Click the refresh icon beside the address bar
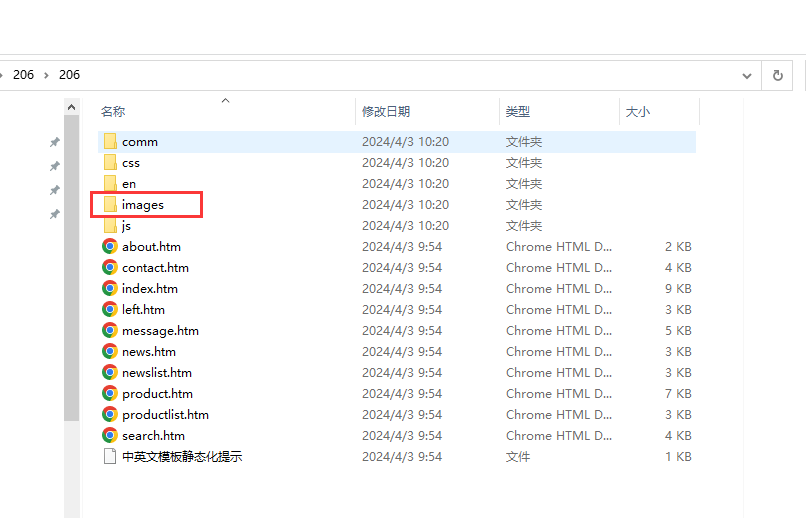806x518 pixels. point(777,75)
